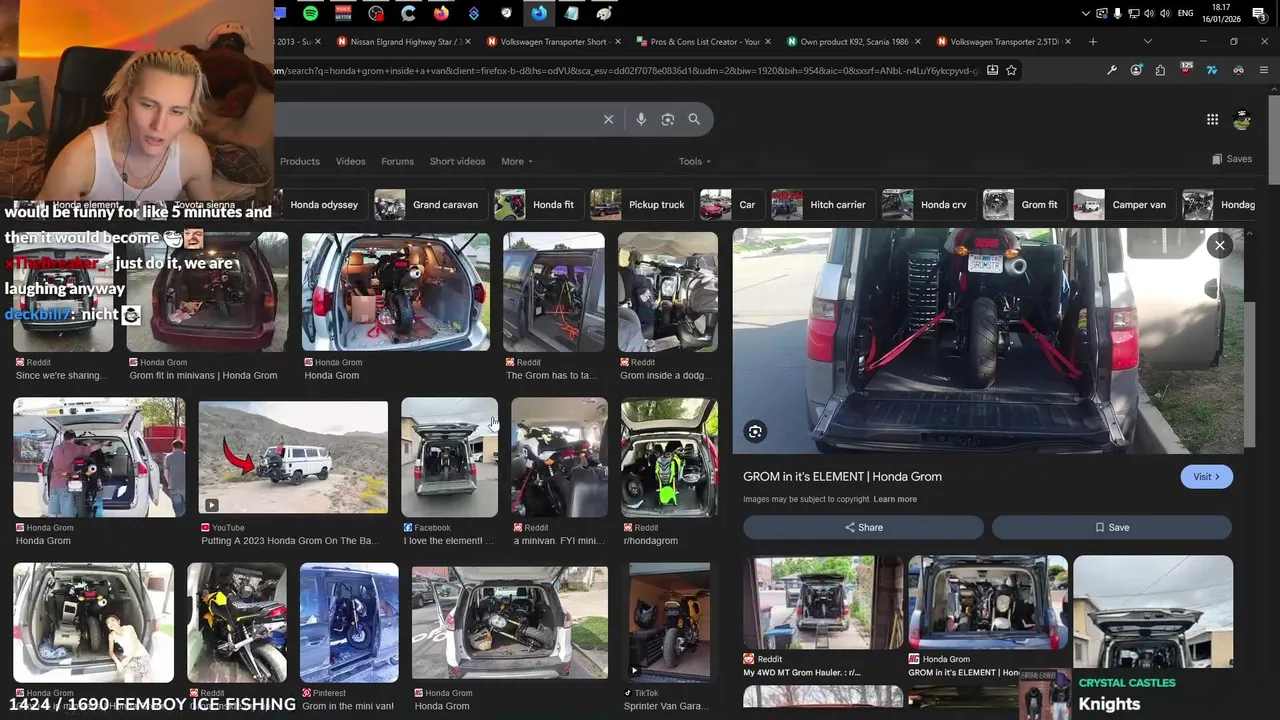Open Pinterest 'Grom in the mini van' image
This screenshot has height=720, width=1280.
coord(349,622)
